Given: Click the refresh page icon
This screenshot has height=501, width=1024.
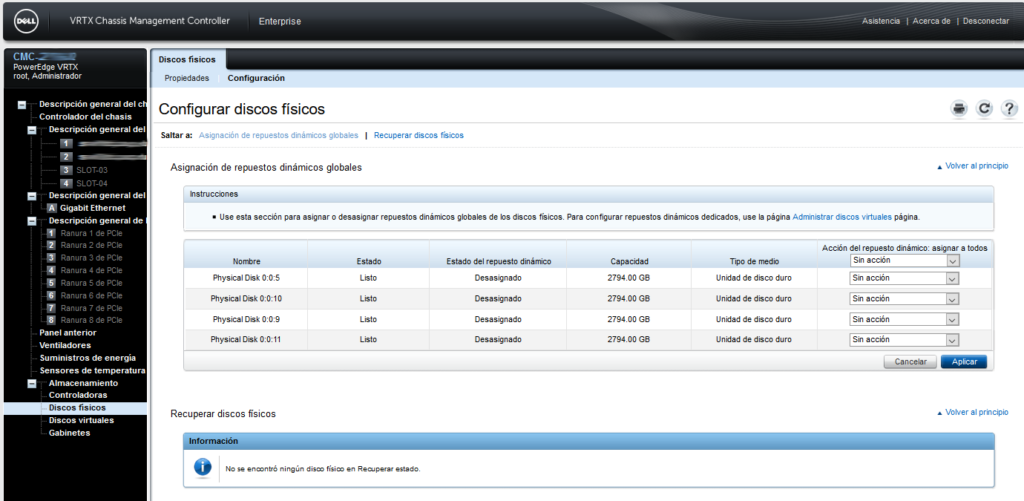Looking at the screenshot, I should (x=984, y=109).
